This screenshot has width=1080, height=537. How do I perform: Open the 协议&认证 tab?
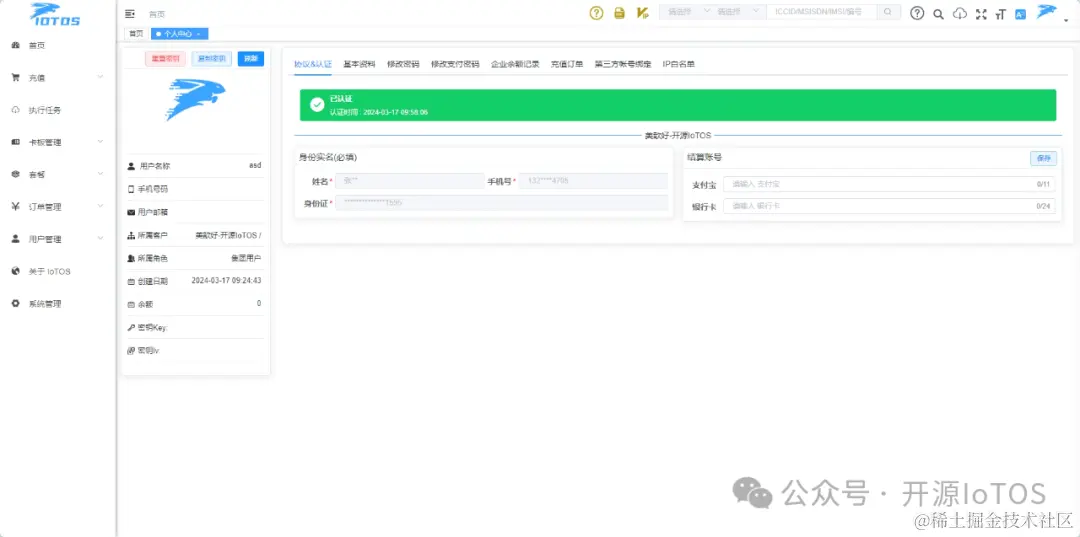(313, 64)
